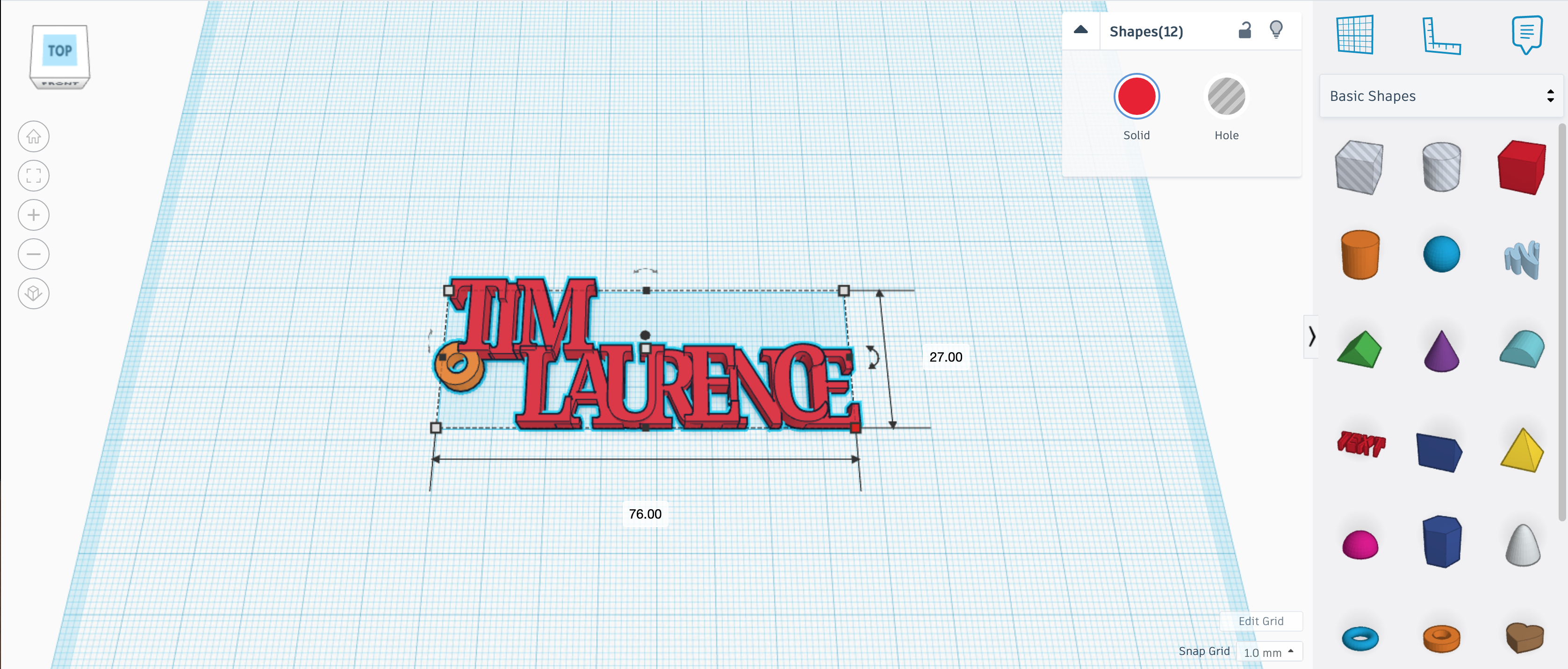Select the red Box shape
Image resolution: width=1568 pixels, height=669 pixels.
tap(1522, 167)
